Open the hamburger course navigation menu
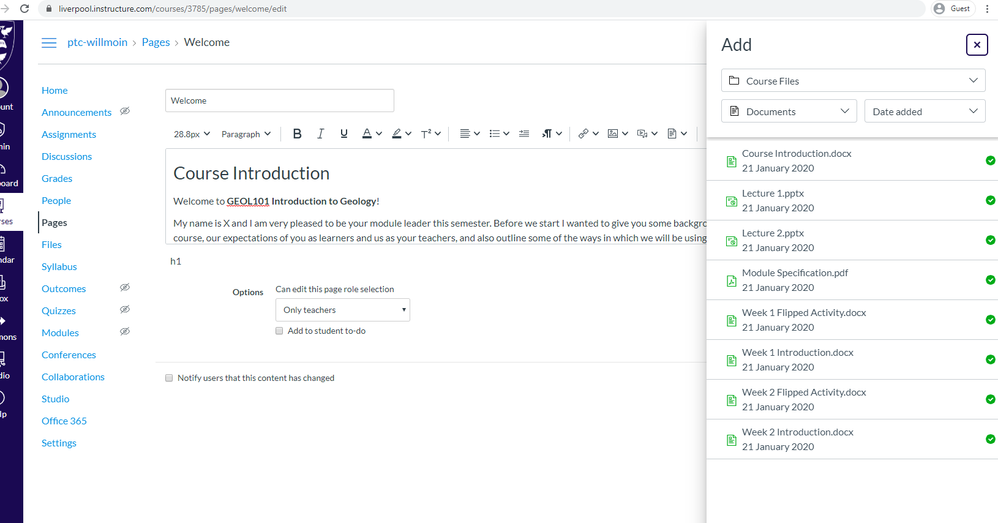998x523 pixels. [x=48, y=43]
